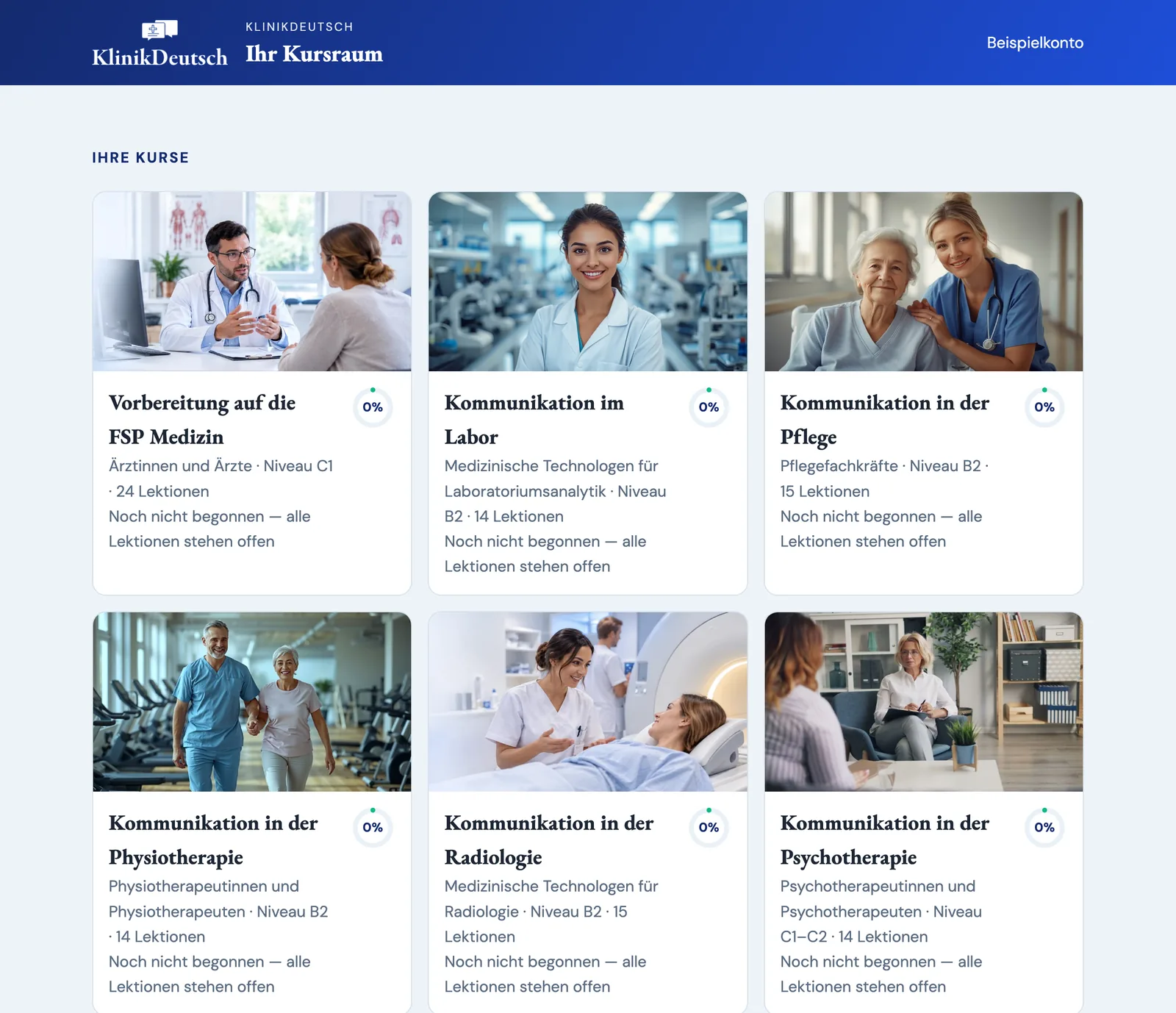Image resolution: width=1176 pixels, height=1013 pixels.
Task: Click the KLINIKDEUTSCH label above Ihr Kursraum
Action: [299, 27]
